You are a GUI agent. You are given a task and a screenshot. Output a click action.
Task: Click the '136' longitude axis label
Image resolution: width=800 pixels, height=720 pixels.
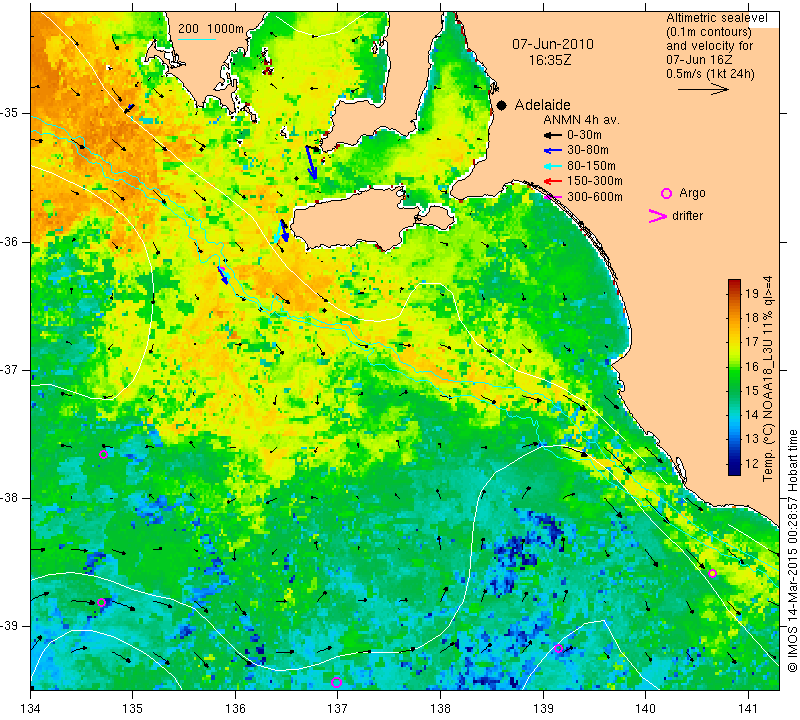click(236, 708)
